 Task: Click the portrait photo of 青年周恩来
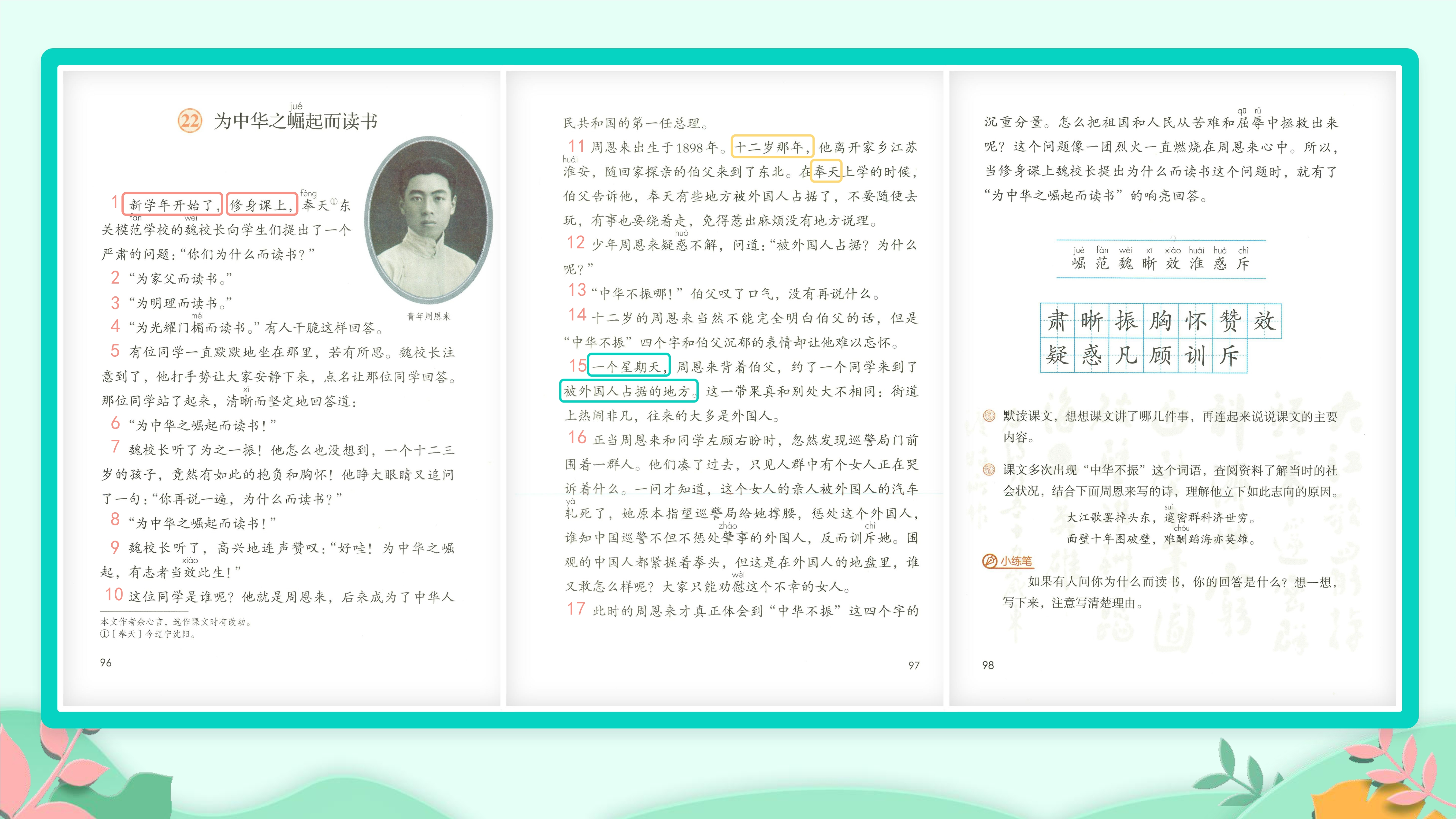tap(428, 221)
